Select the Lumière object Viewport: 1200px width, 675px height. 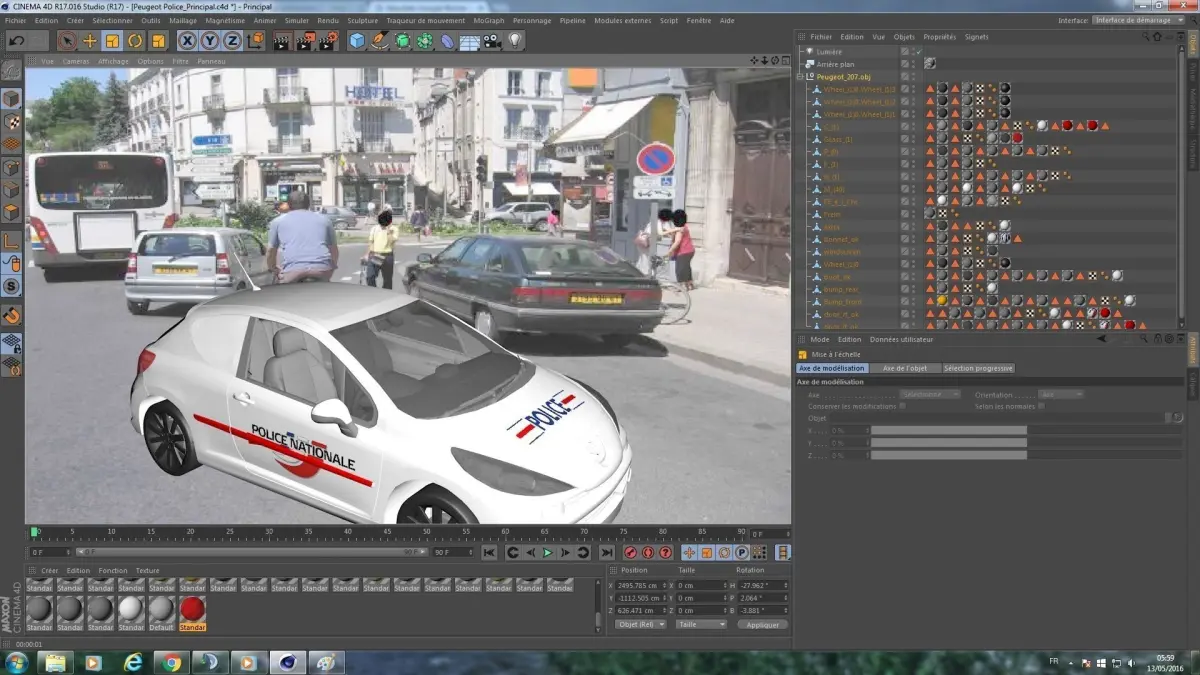829,51
